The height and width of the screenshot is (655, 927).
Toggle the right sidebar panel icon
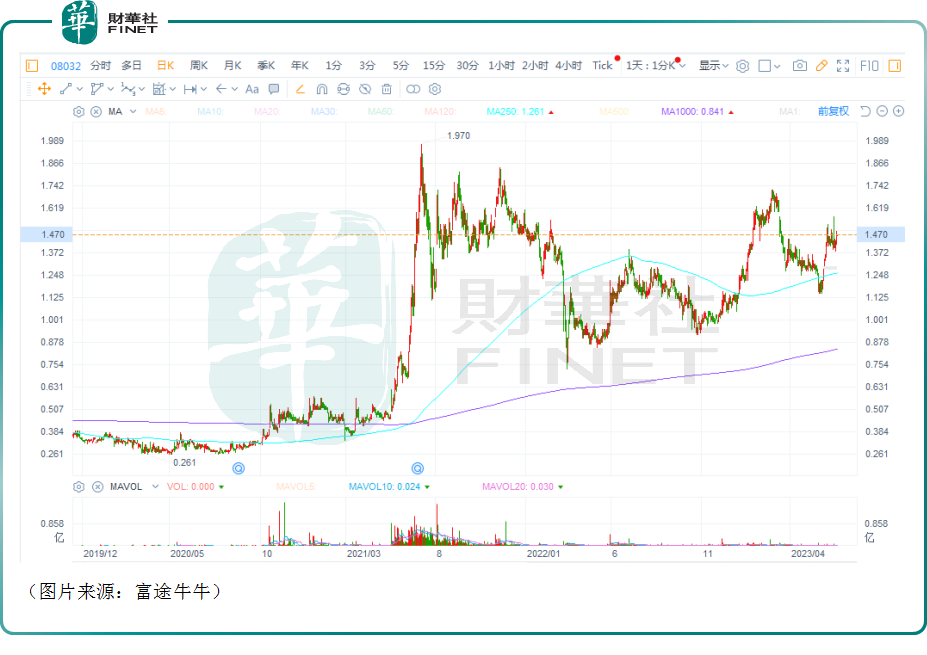tap(894, 66)
